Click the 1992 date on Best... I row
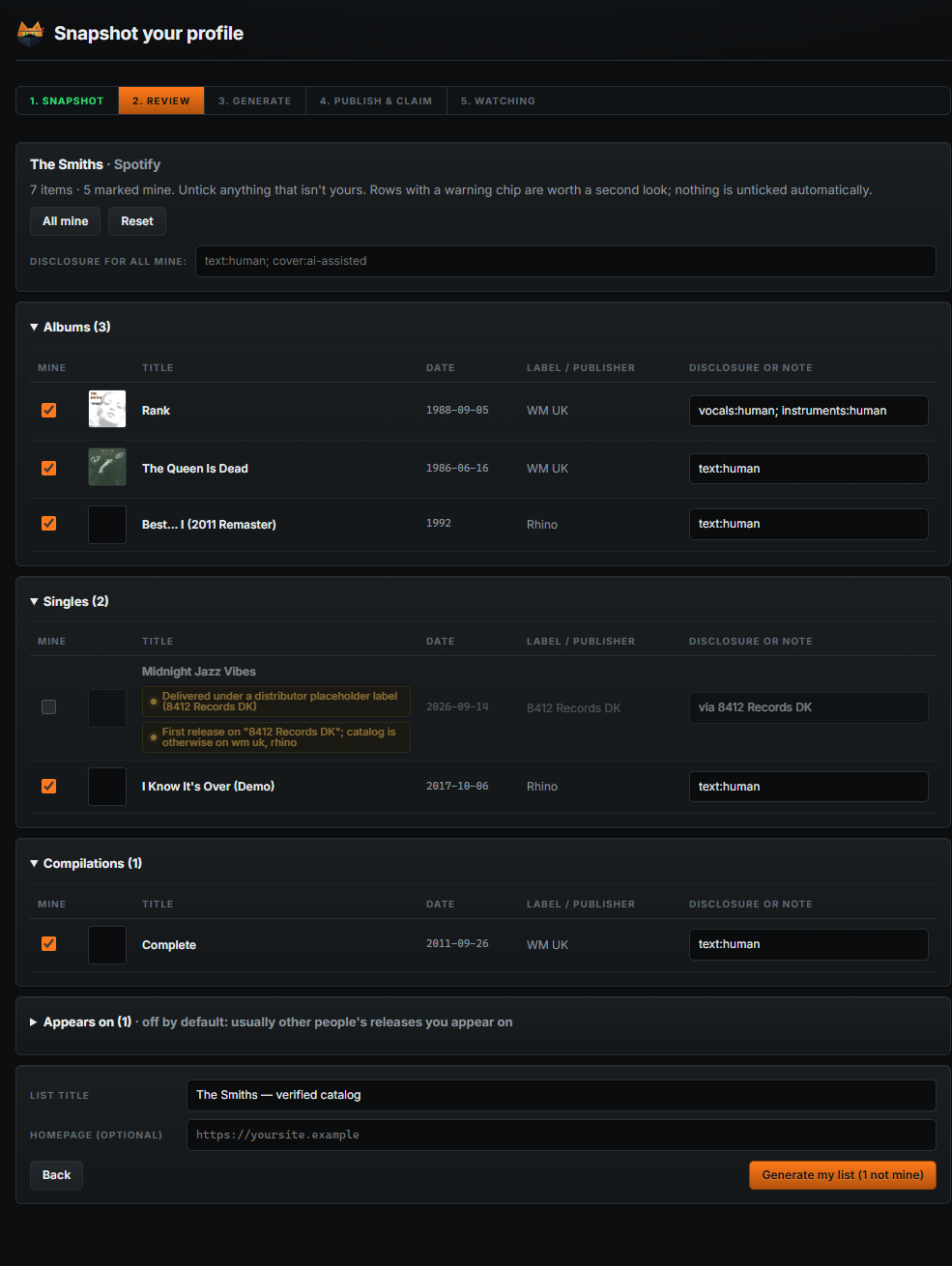The width and height of the screenshot is (952, 1266). point(439,524)
